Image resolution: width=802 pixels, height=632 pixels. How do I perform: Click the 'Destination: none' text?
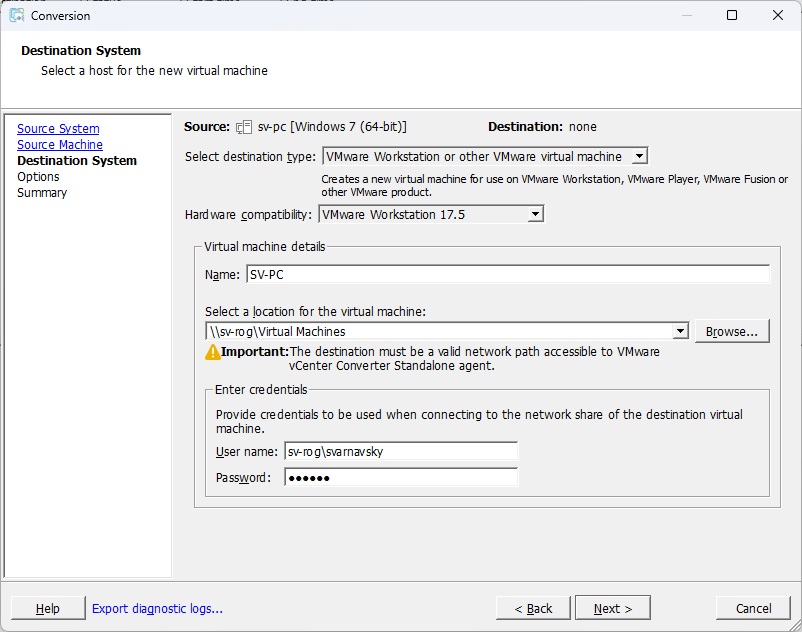tap(542, 127)
